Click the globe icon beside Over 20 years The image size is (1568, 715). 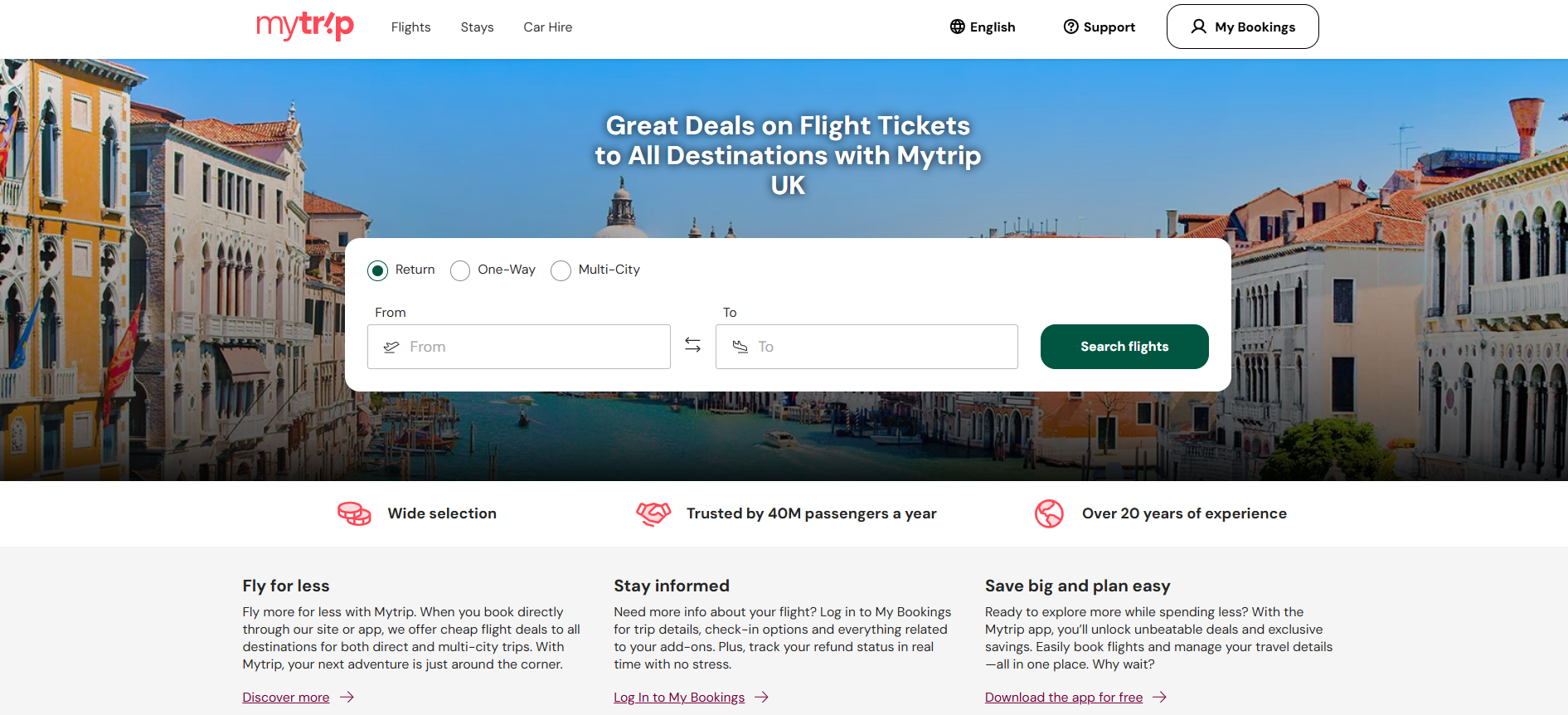coord(1049,513)
